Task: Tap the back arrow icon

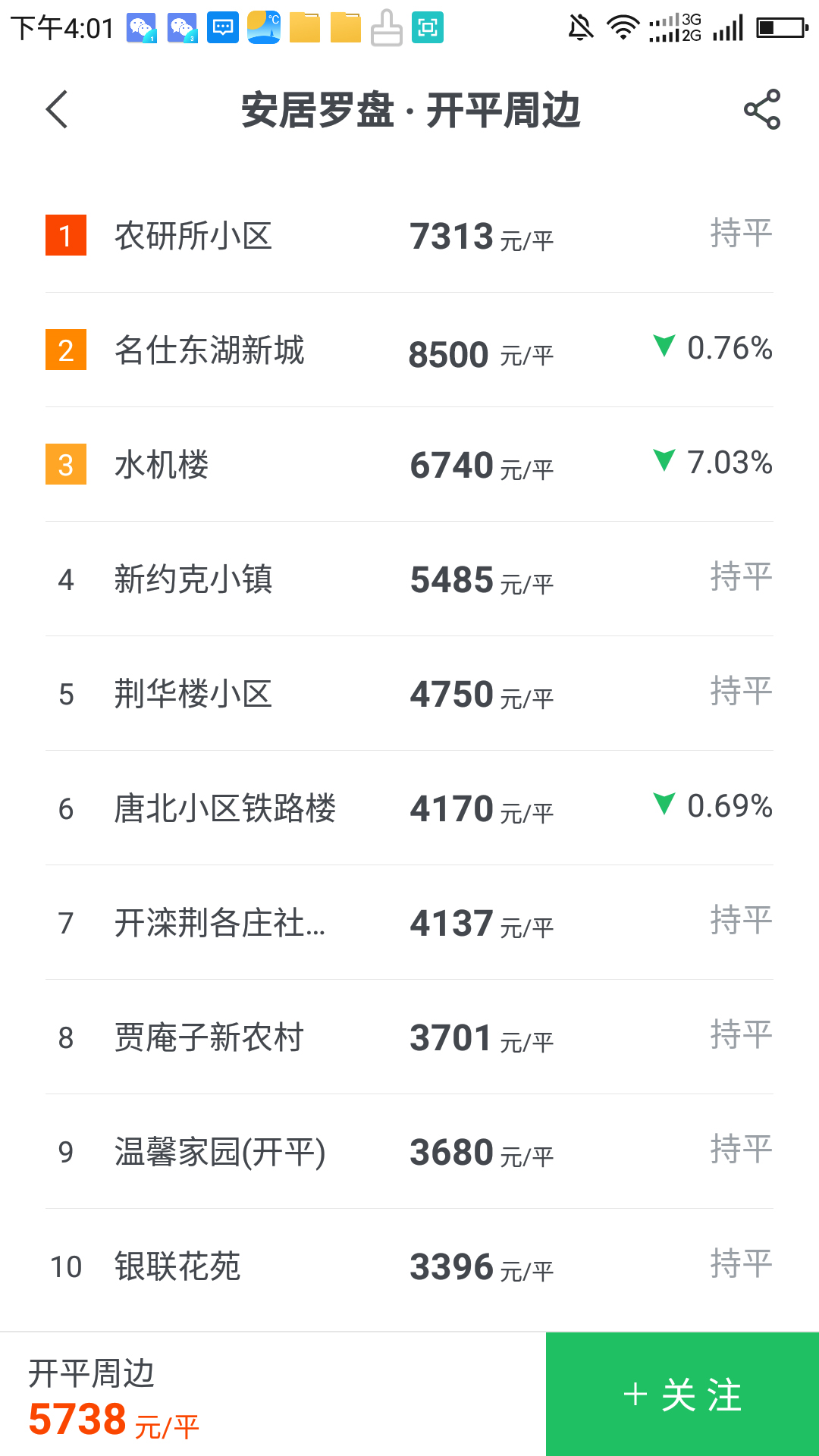Action: point(58,110)
